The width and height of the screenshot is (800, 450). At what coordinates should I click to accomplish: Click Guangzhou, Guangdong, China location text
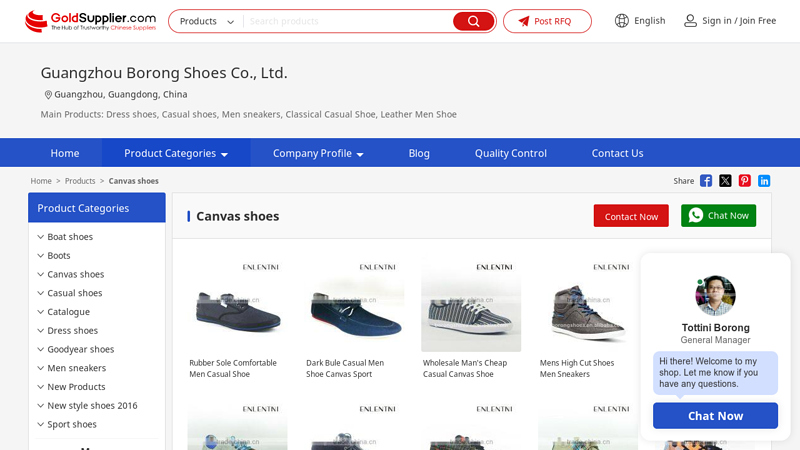(x=121, y=94)
